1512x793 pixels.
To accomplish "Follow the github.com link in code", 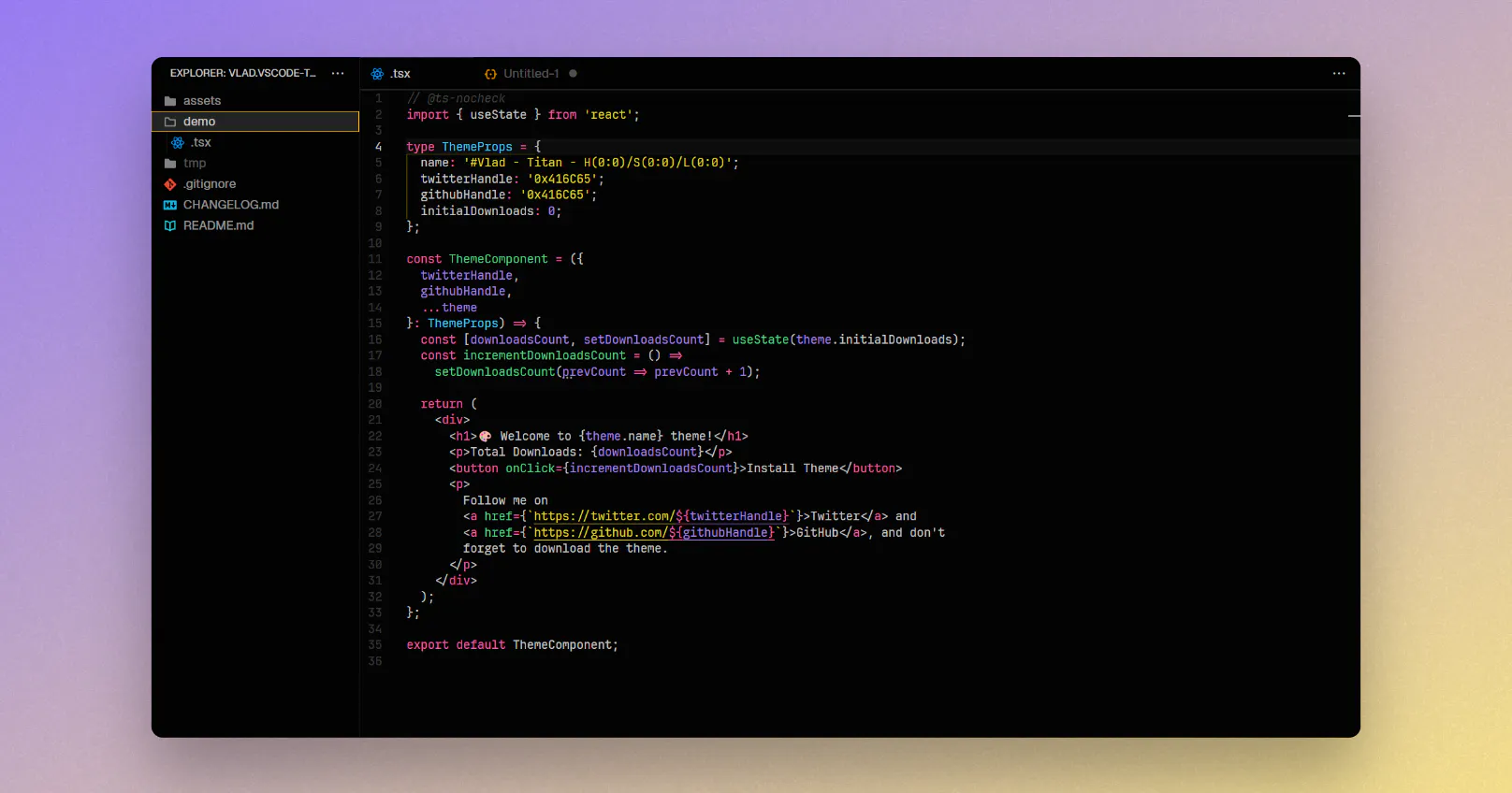I will coord(655,533).
